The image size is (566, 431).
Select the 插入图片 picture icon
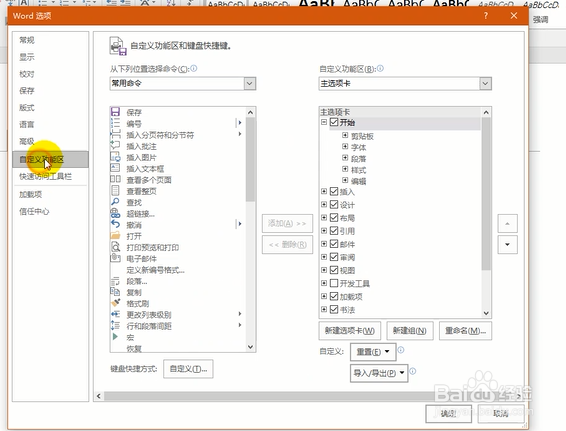tap(115, 157)
